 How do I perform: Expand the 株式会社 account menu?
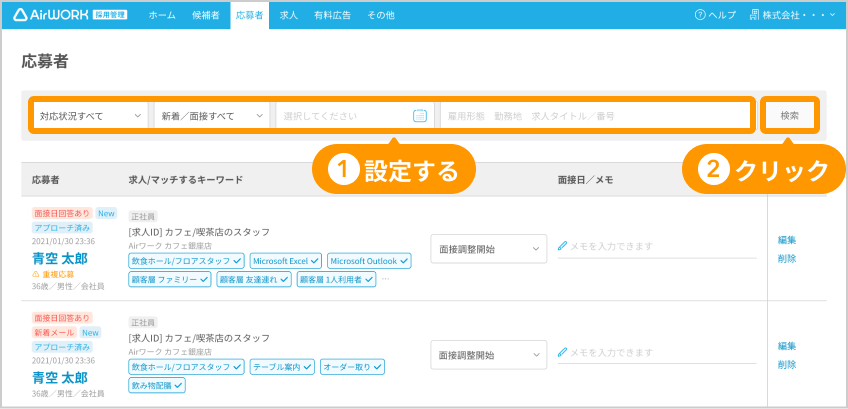[x=793, y=15]
